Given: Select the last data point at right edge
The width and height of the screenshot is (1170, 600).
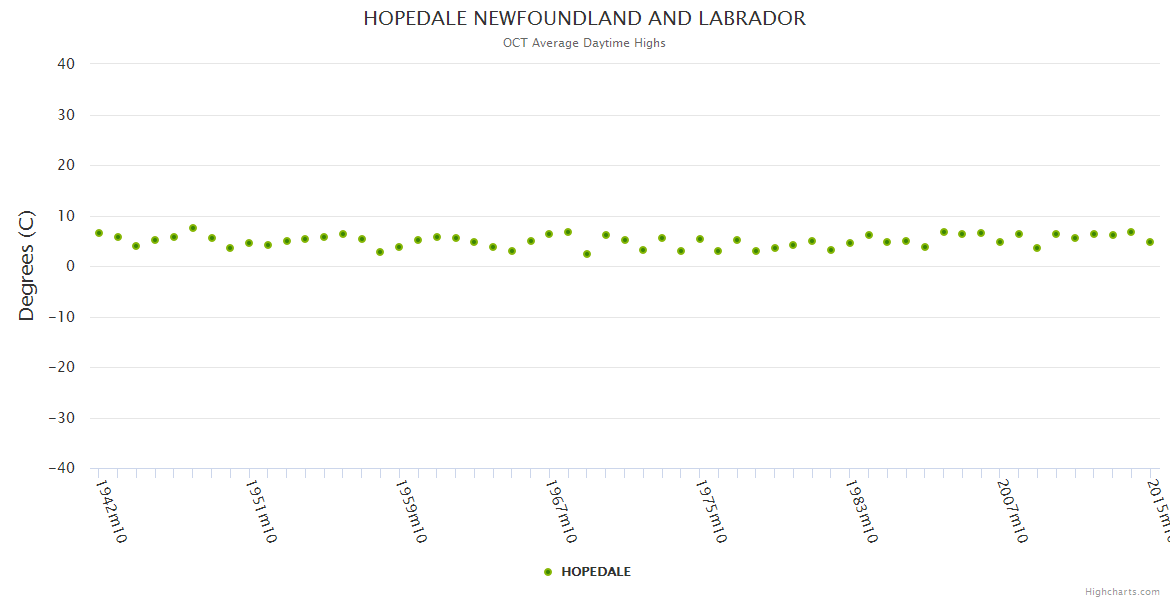Looking at the screenshot, I should (1150, 242).
